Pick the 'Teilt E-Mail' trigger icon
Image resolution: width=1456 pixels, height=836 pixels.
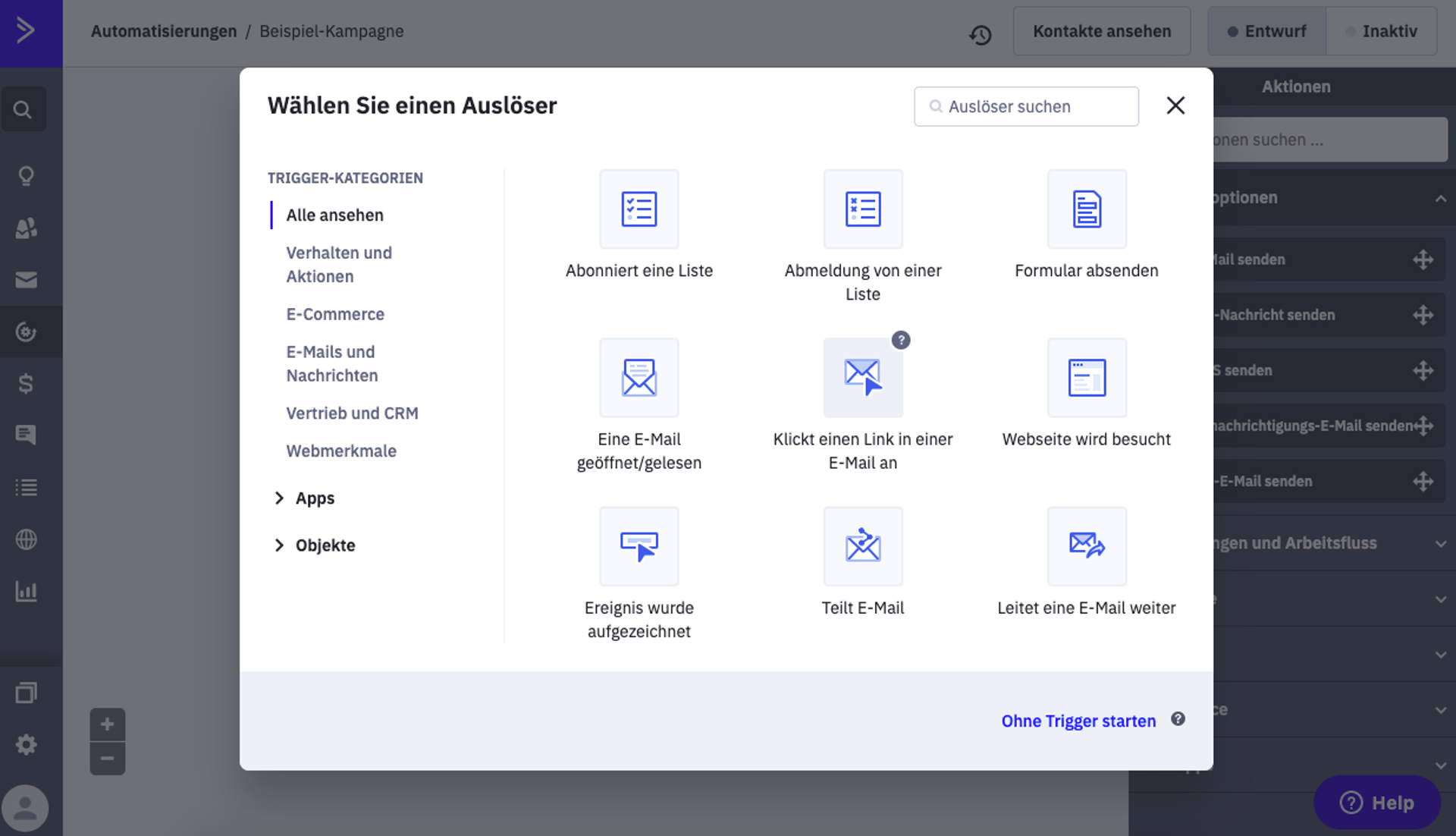point(862,546)
